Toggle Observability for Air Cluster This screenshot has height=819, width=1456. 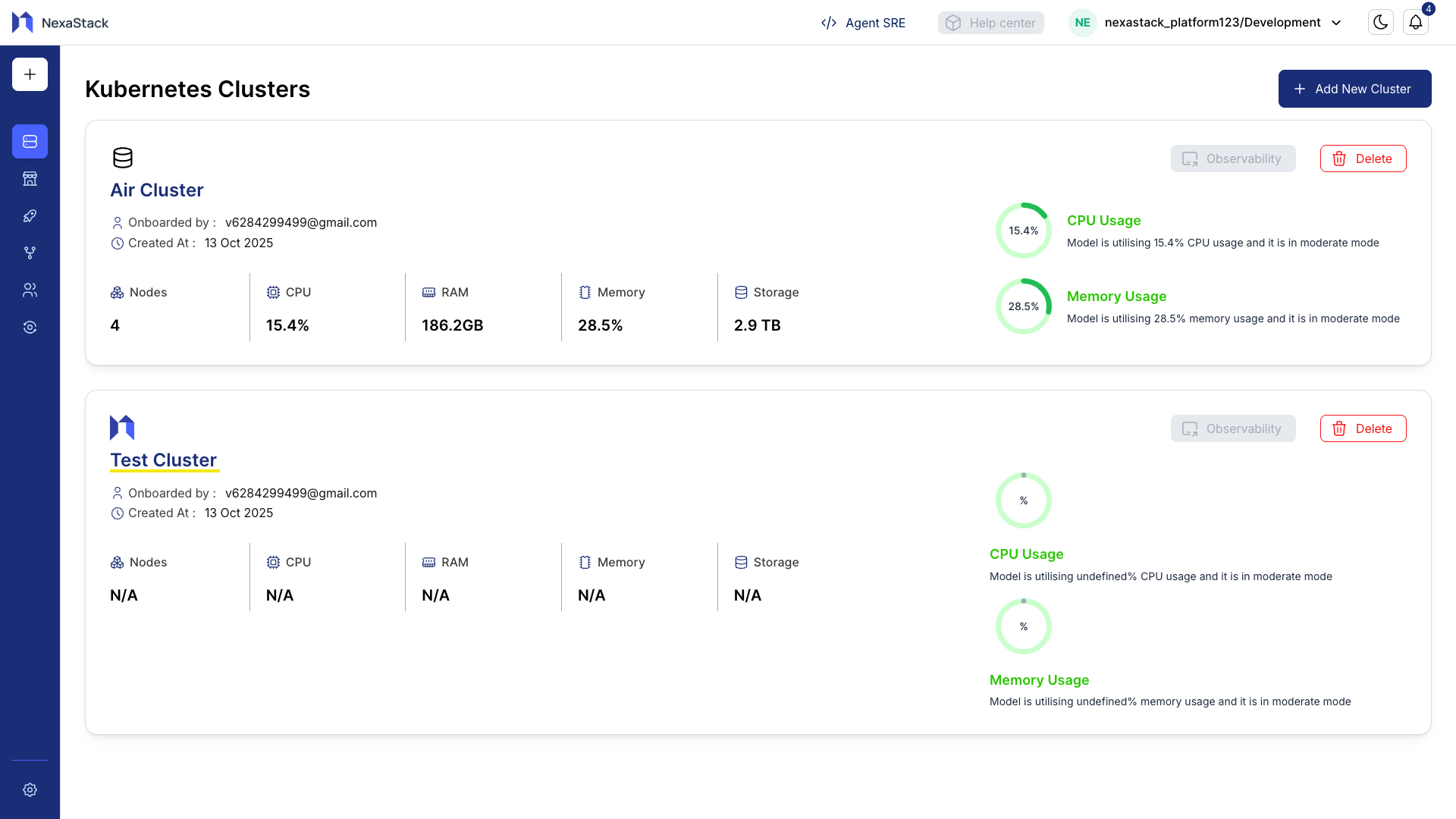(1233, 158)
